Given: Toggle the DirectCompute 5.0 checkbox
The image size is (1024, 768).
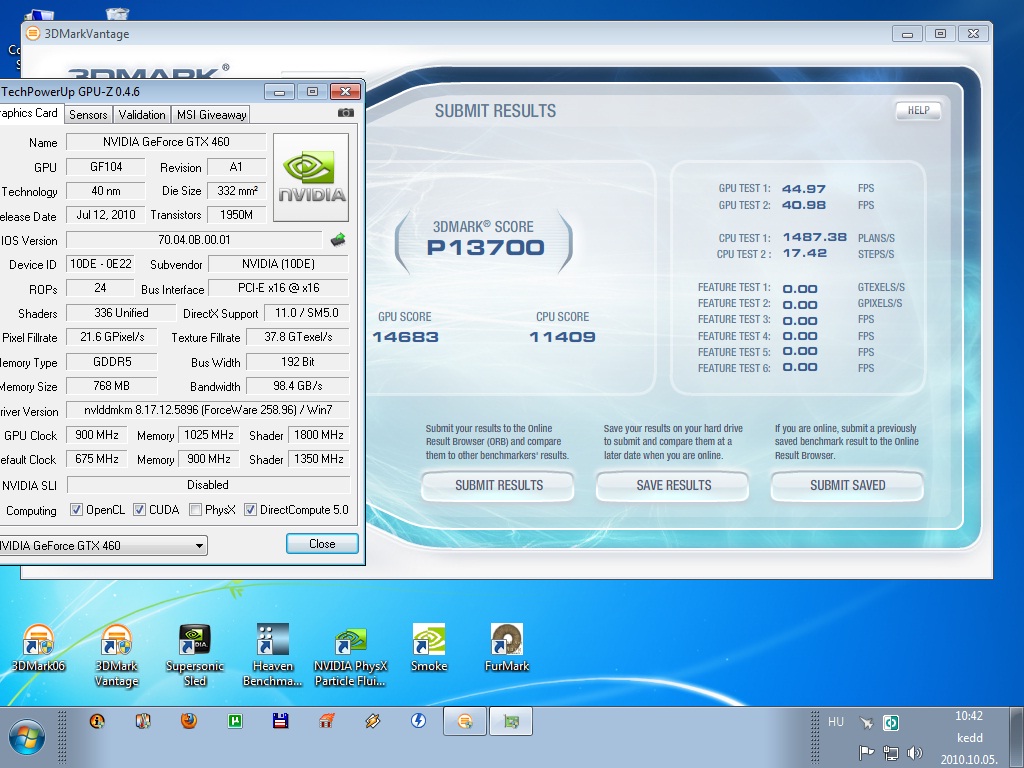Looking at the screenshot, I should click(250, 509).
